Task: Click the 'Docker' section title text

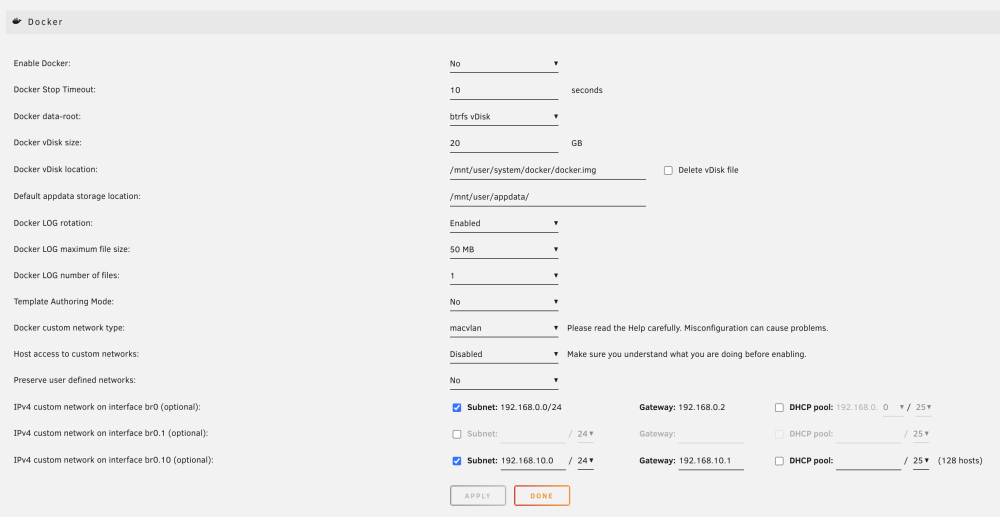Action: click(45, 22)
